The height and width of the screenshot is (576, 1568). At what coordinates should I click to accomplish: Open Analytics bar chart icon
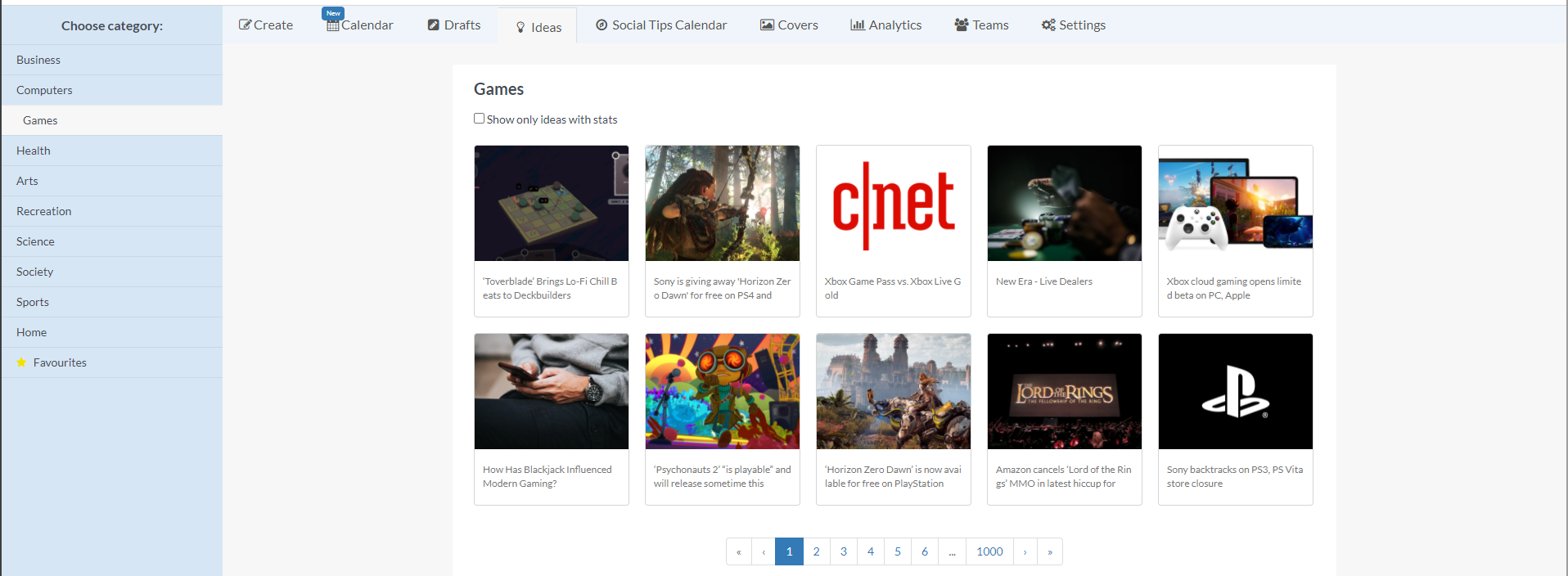(858, 25)
